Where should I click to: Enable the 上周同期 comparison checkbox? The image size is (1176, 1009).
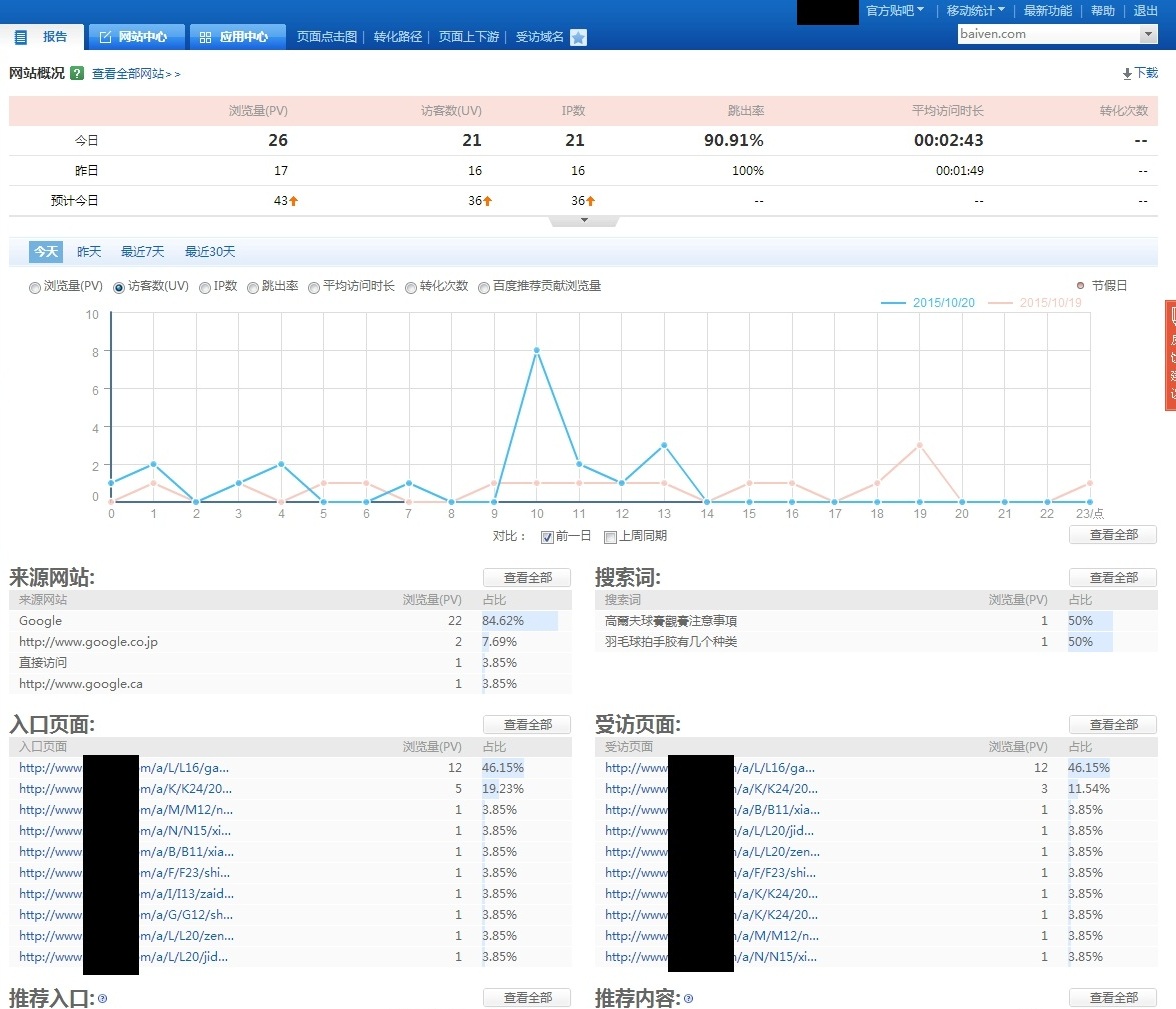coord(610,537)
